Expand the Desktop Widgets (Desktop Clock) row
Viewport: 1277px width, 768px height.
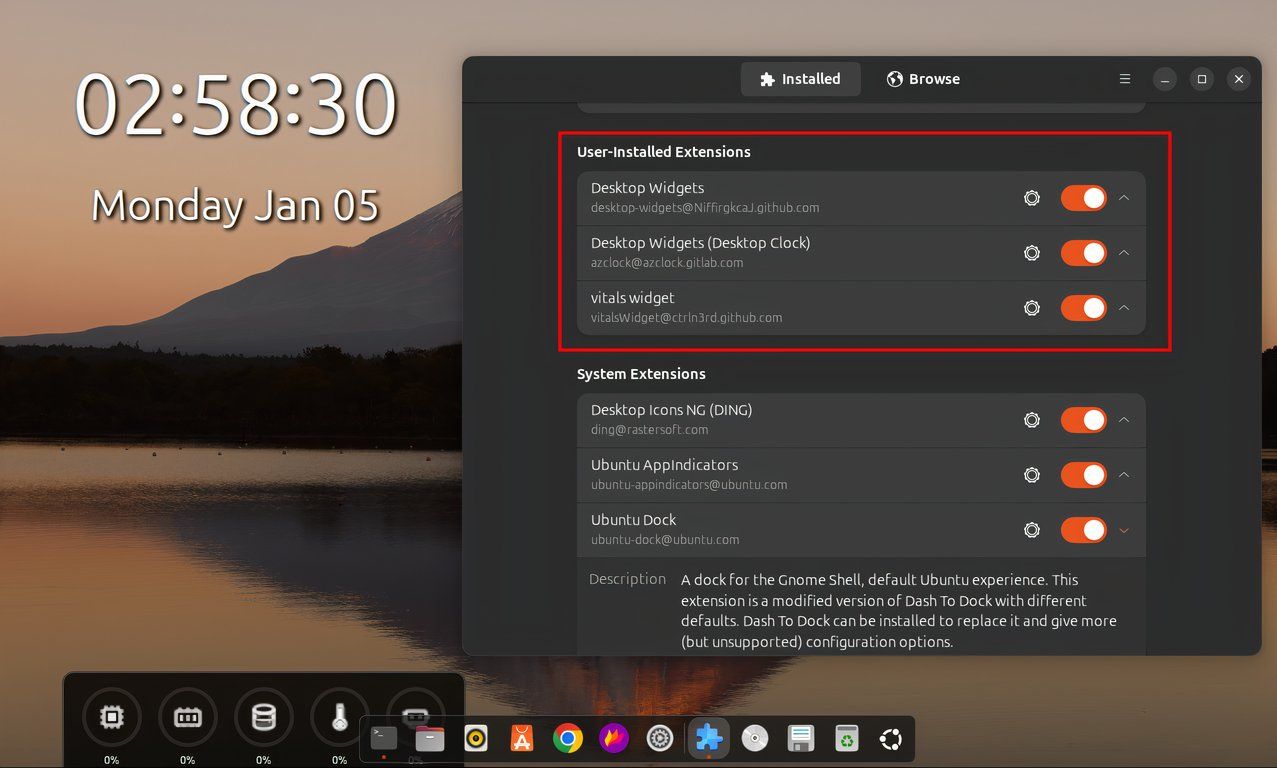1123,253
